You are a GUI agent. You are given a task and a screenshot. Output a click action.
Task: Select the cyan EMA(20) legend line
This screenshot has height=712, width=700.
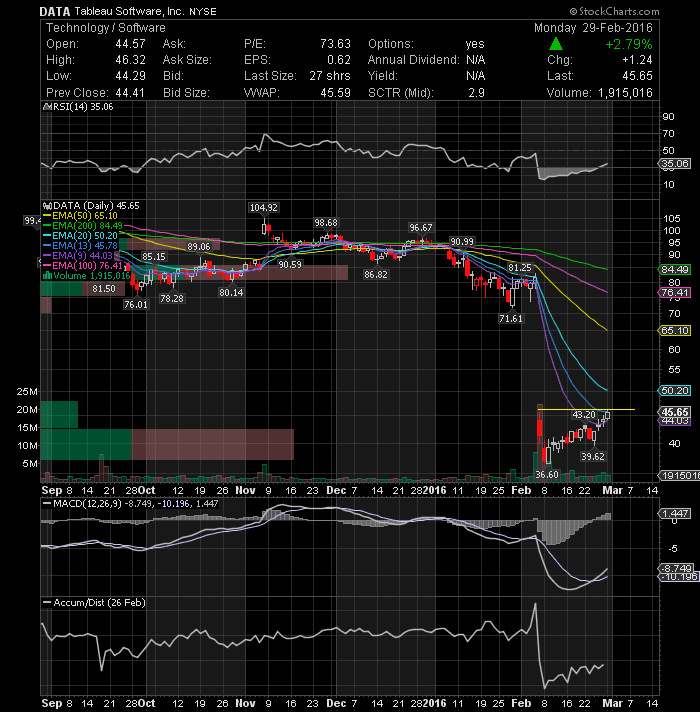[47, 236]
